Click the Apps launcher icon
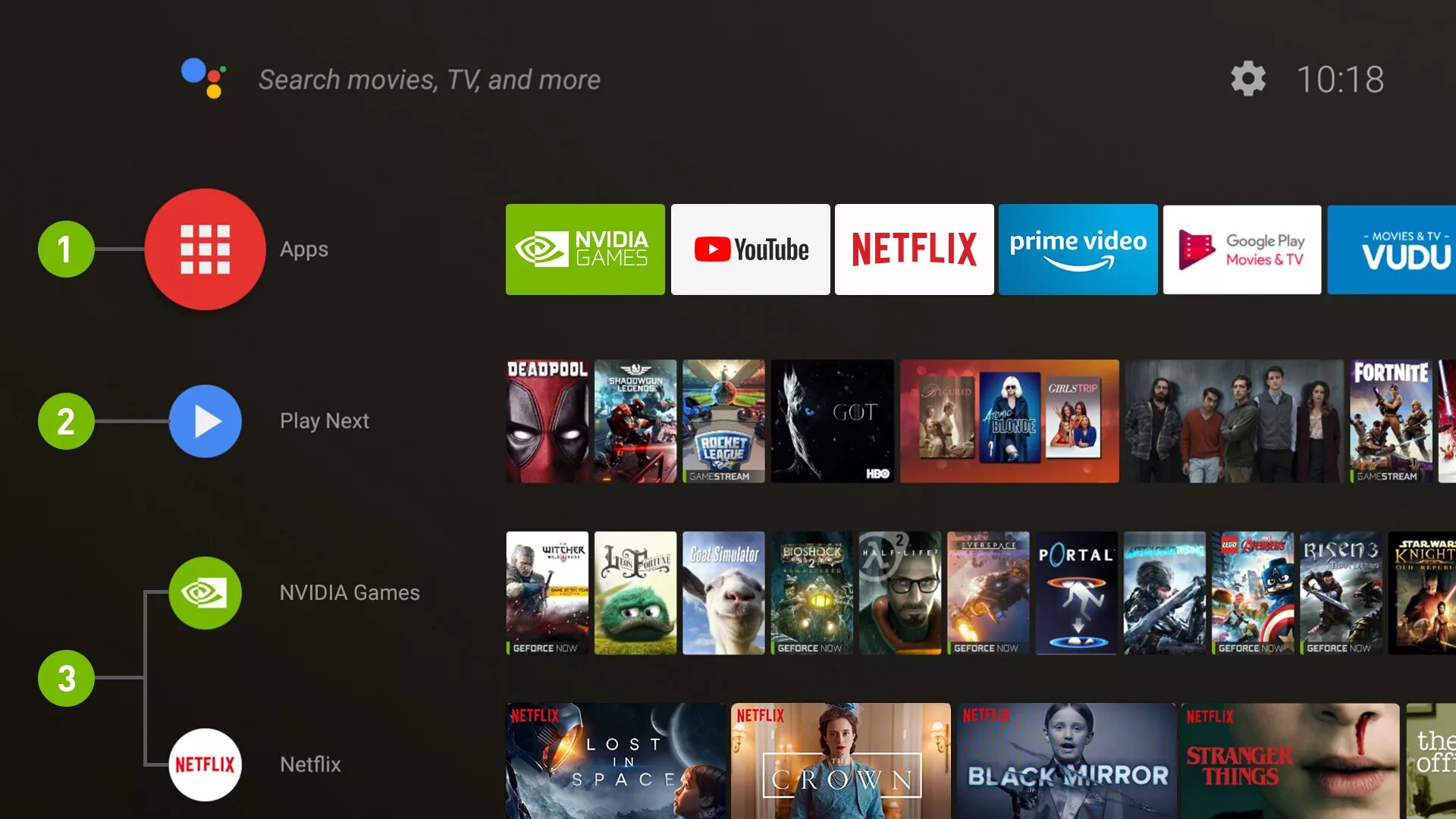Screen dimensions: 1456x819 205,249
